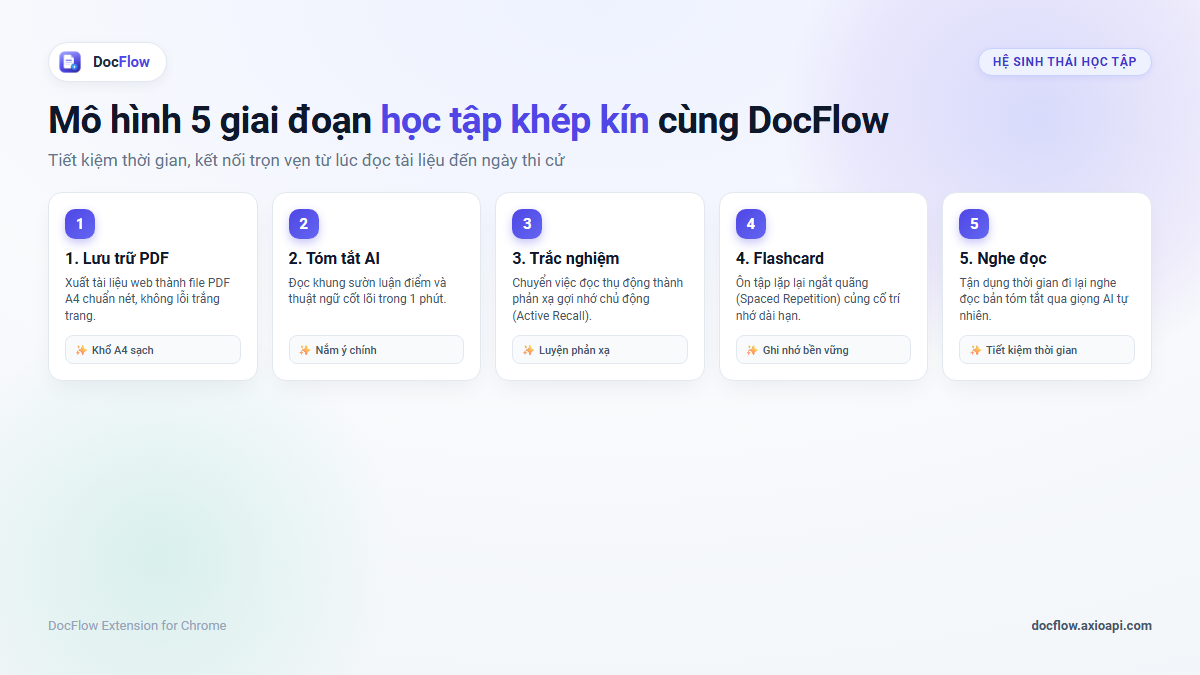Click the Tiết kiệm thời gian tag
Screen dimensions: 1200x675
[x=1047, y=350]
